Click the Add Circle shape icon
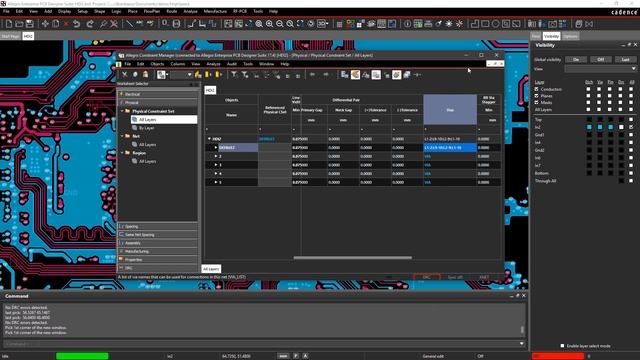 click(x=496, y=24)
